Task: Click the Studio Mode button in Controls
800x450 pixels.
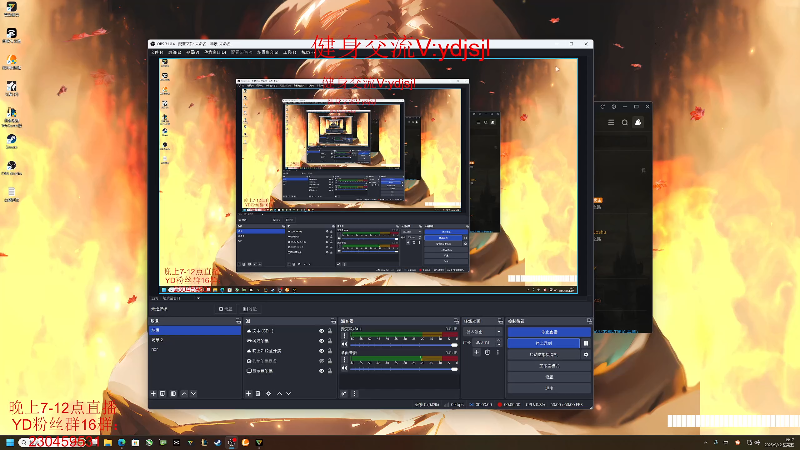Action: tap(549, 365)
